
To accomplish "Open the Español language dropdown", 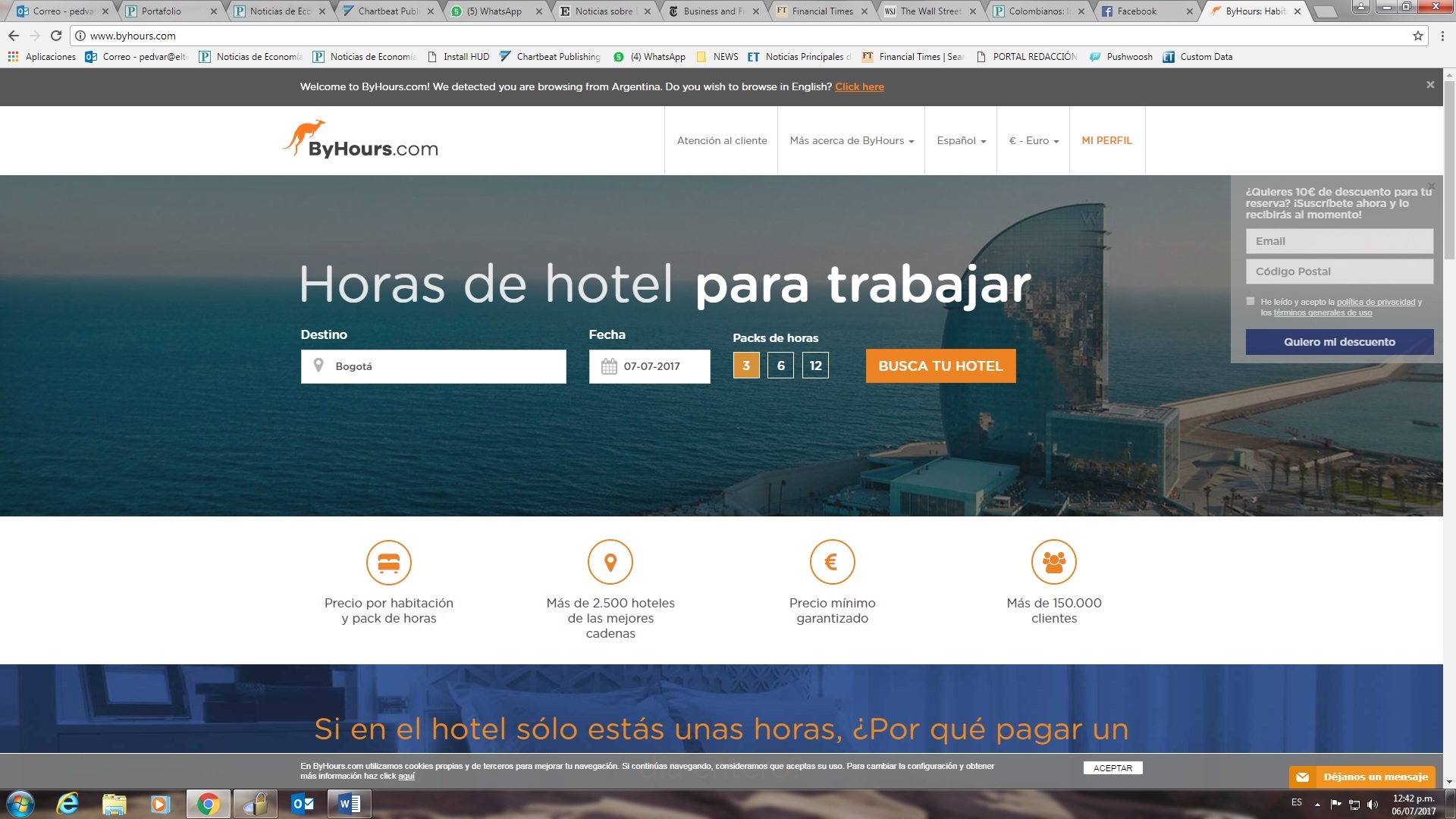I will tap(961, 140).
